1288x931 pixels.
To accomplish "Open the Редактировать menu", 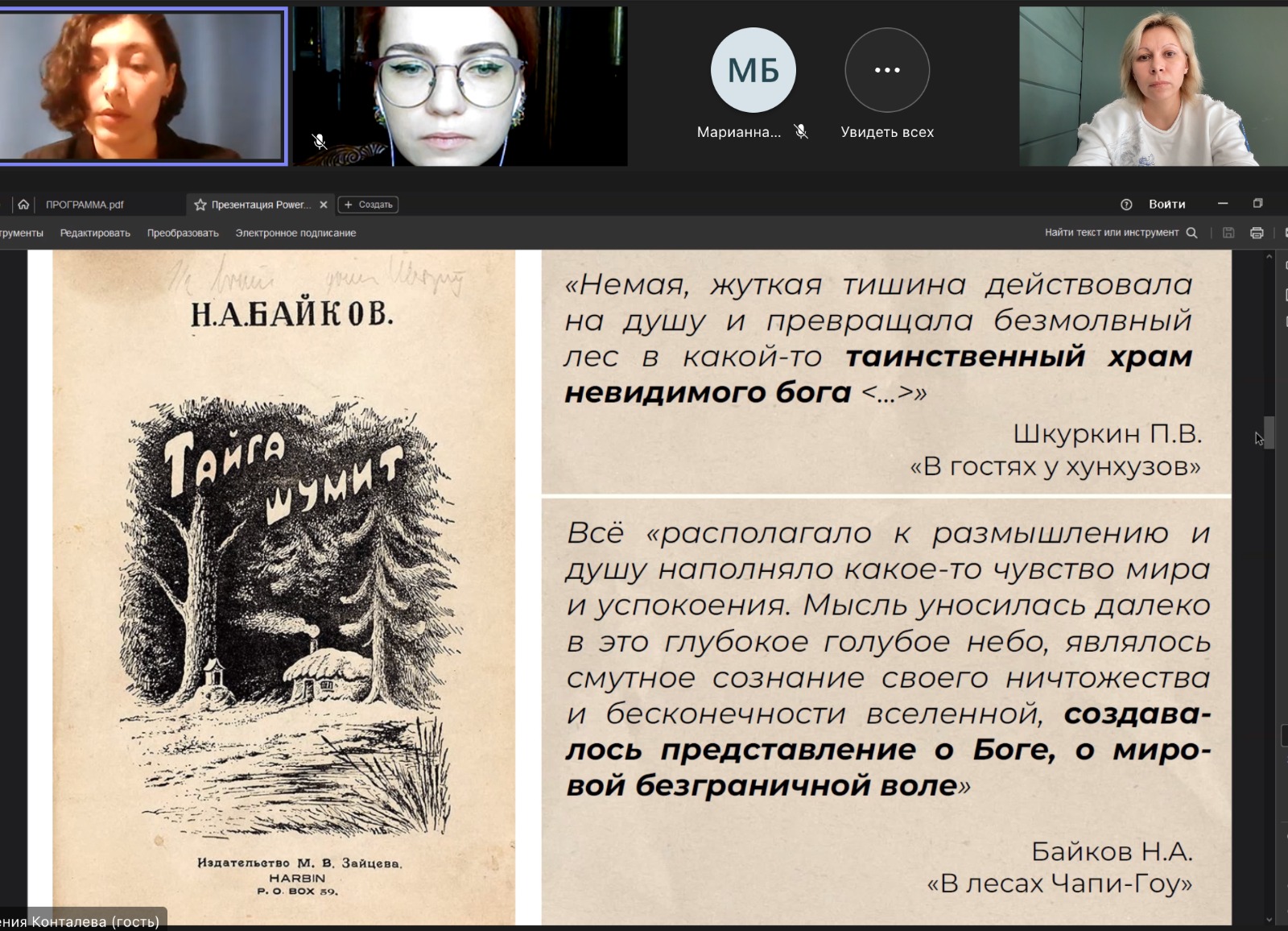I will coord(95,233).
